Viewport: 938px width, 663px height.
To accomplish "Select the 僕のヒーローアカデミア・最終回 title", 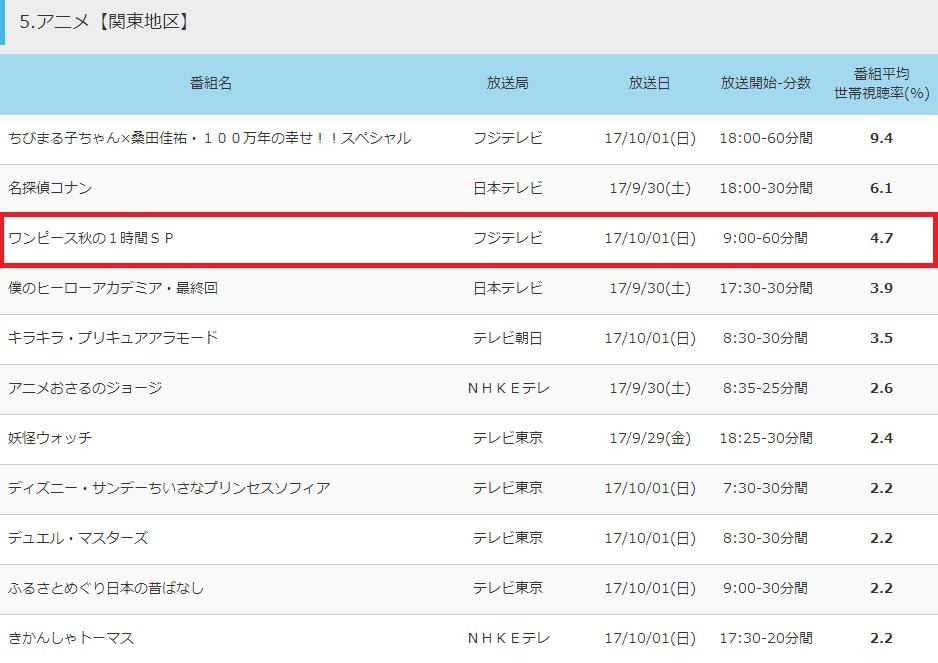I will coord(113,288).
